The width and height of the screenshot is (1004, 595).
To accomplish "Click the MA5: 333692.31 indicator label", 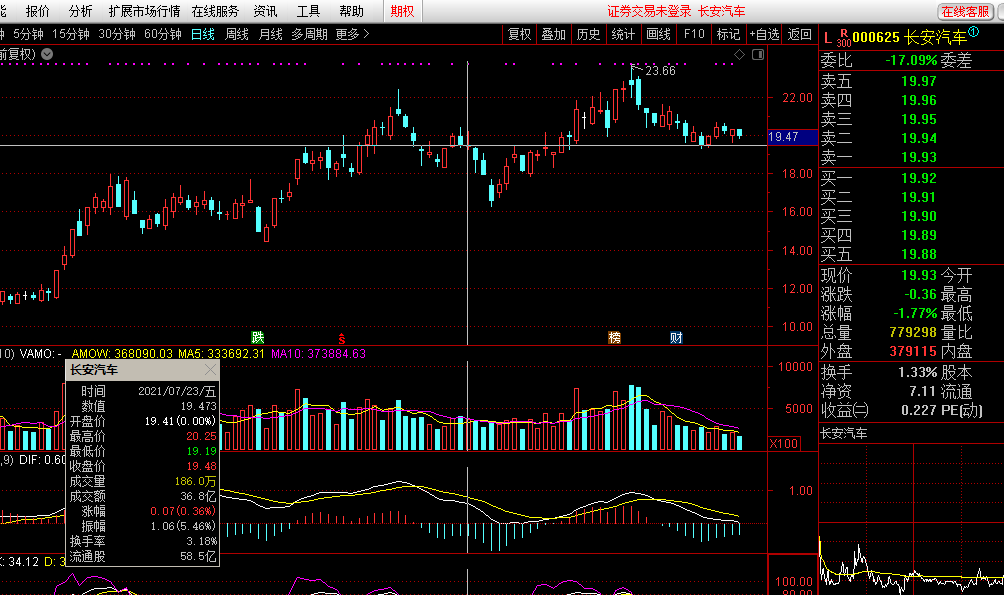I will tap(222, 354).
